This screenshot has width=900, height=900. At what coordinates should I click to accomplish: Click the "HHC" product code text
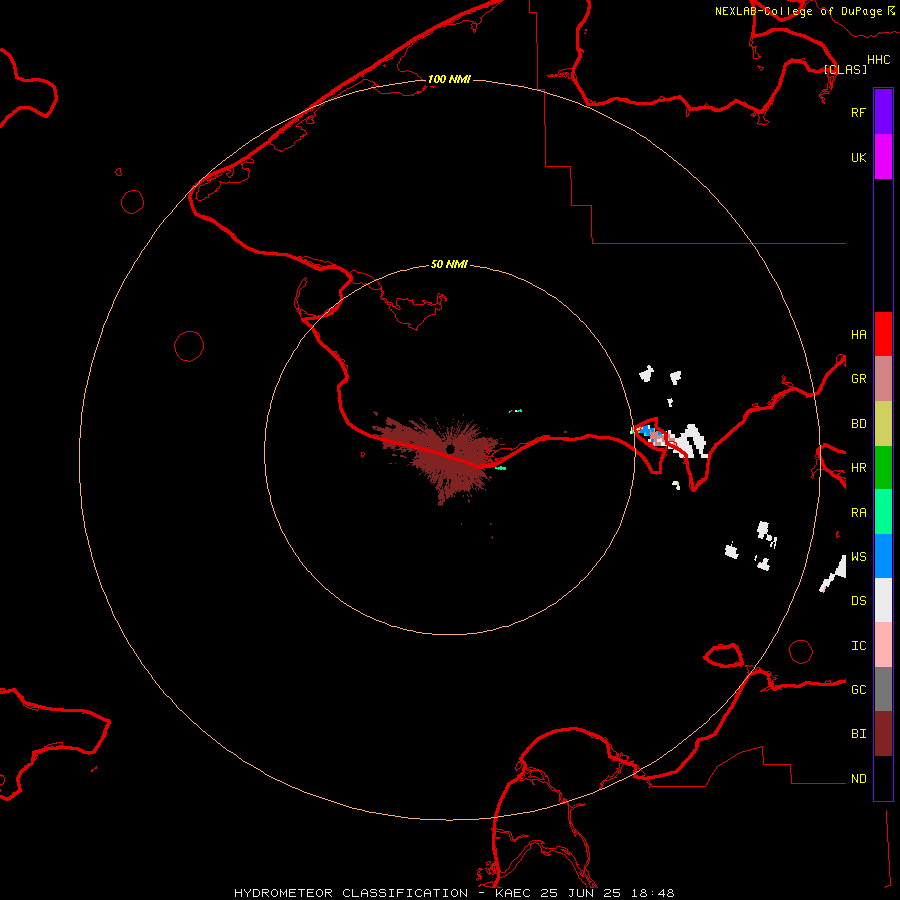tap(878, 60)
